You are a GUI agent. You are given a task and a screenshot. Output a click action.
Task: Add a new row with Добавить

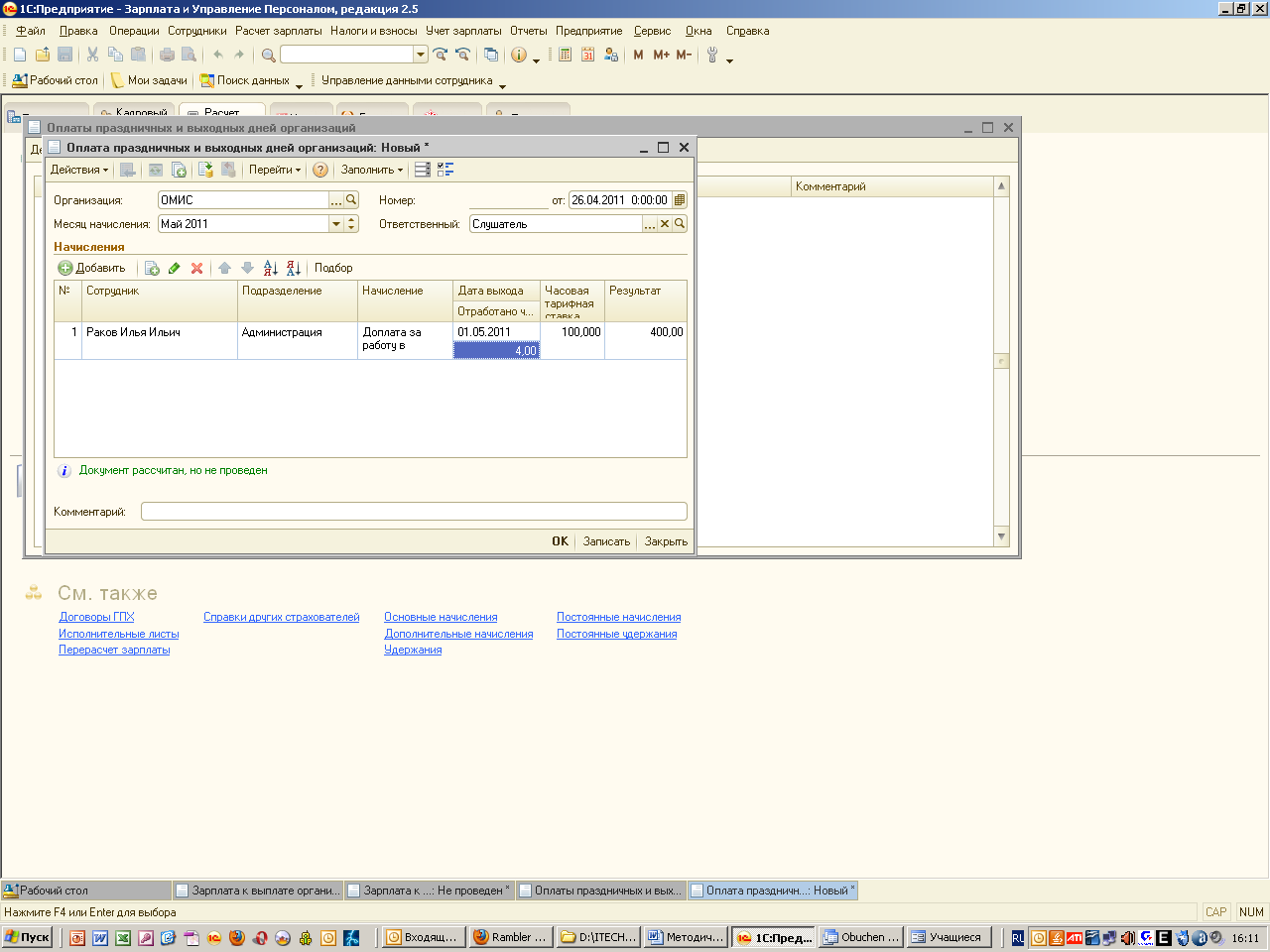[91, 268]
